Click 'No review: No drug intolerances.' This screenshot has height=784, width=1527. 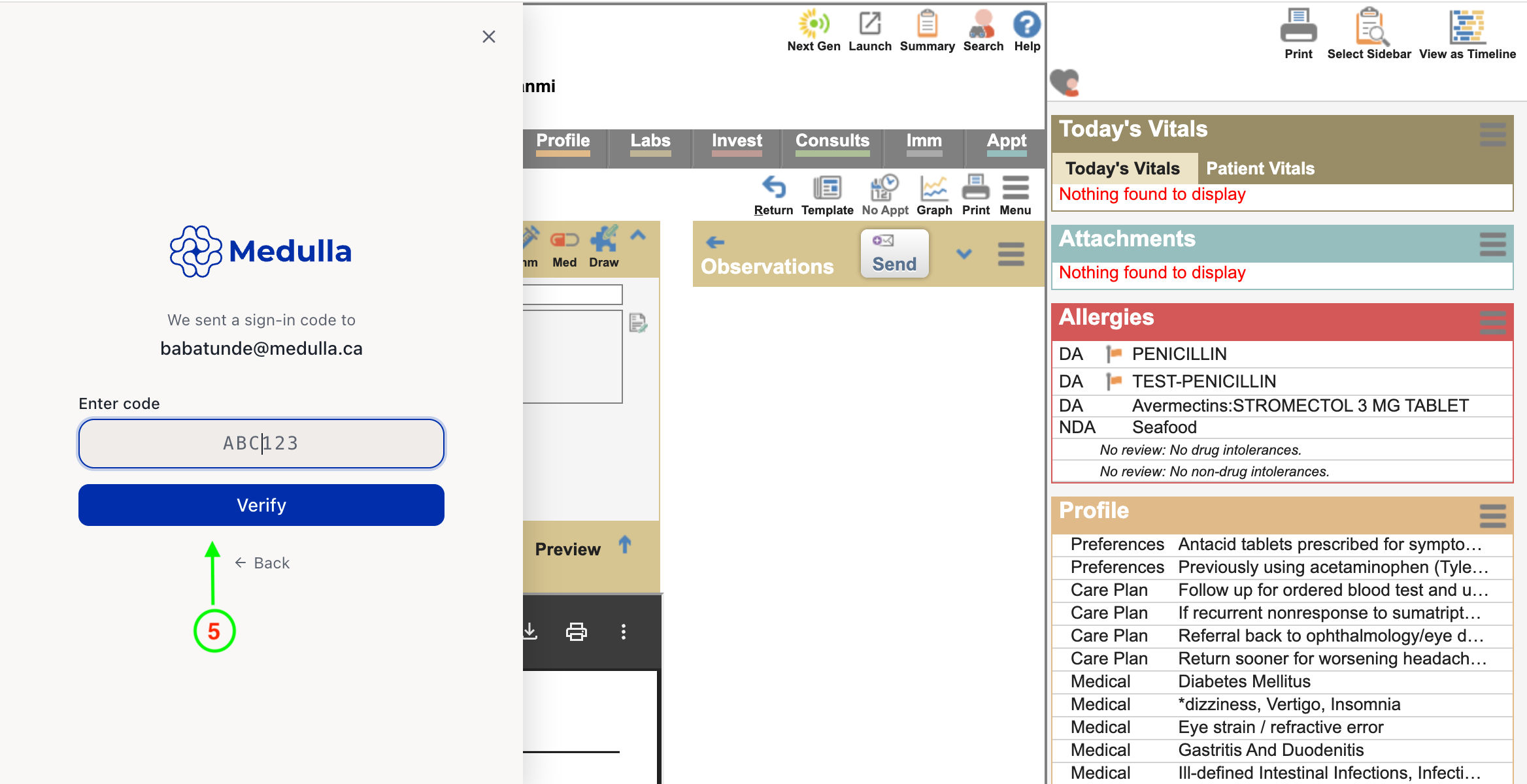[x=1200, y=450]
